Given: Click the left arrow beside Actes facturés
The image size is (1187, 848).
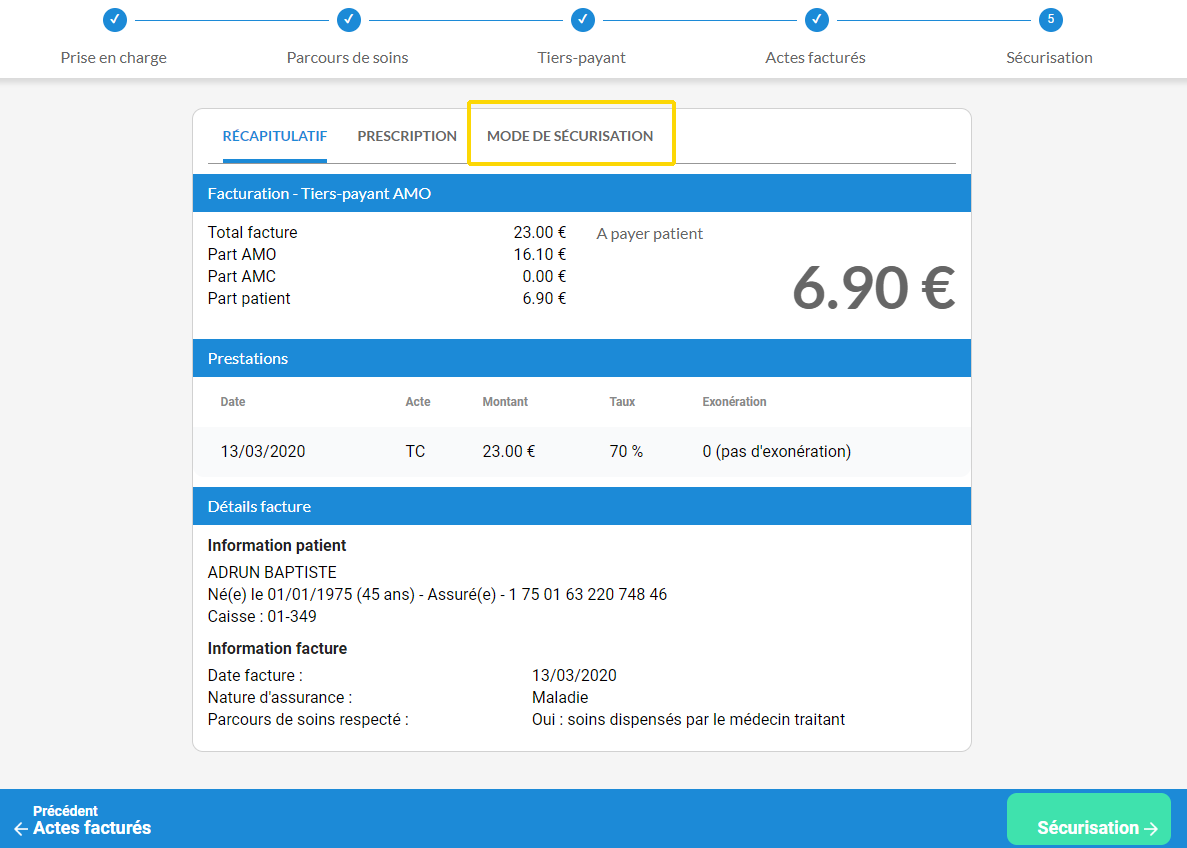Looking at the screenshot, I should tap(21, 829).
